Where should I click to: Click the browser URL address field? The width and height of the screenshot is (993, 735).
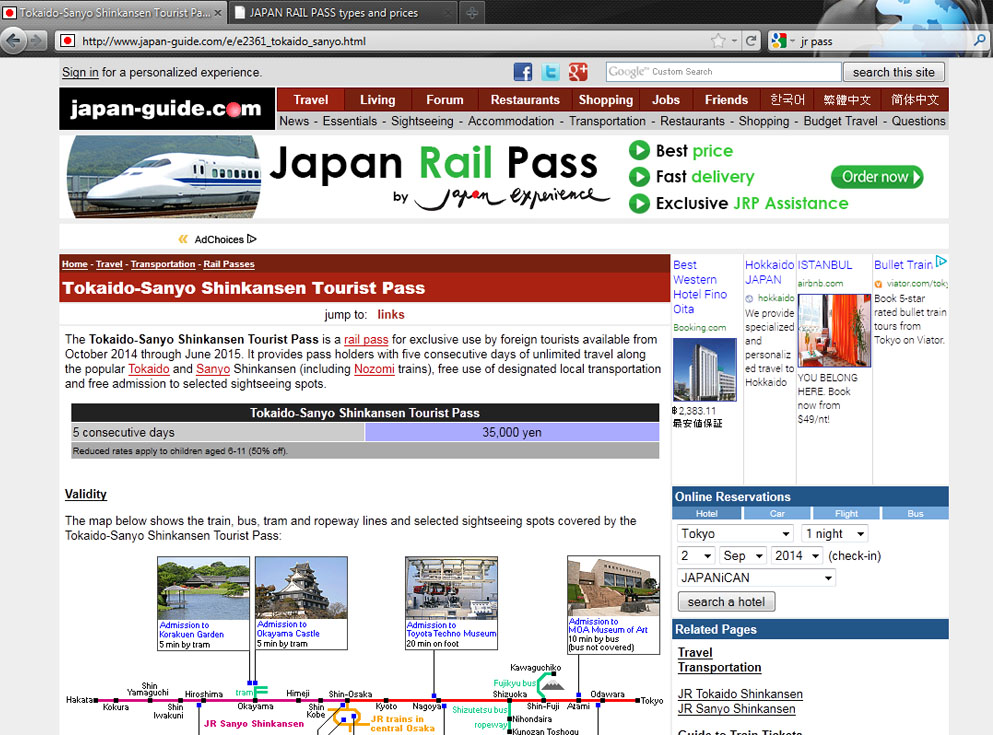(x=391, y=41)
